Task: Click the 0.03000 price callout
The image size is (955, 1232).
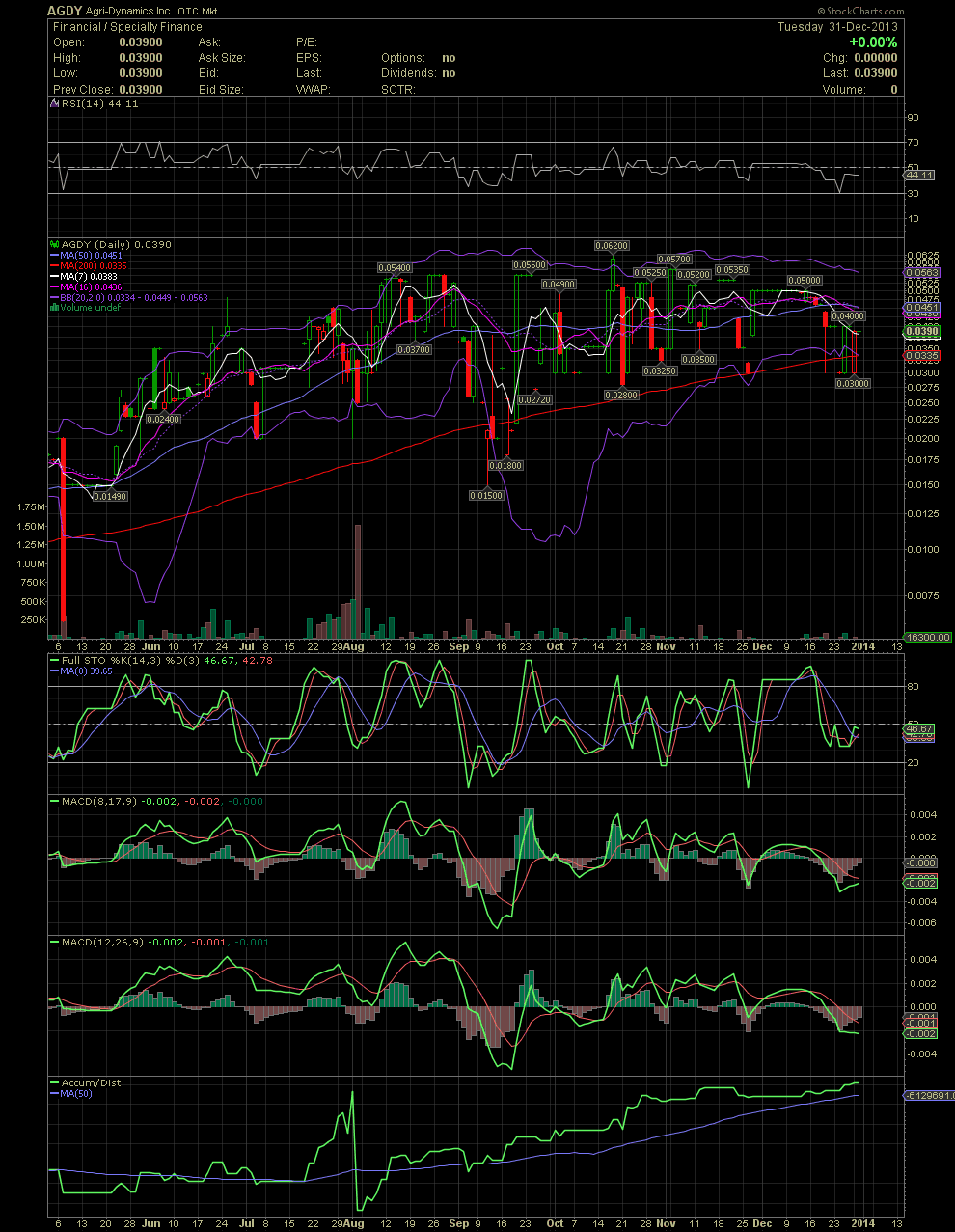Action: (x=853, y=384)
